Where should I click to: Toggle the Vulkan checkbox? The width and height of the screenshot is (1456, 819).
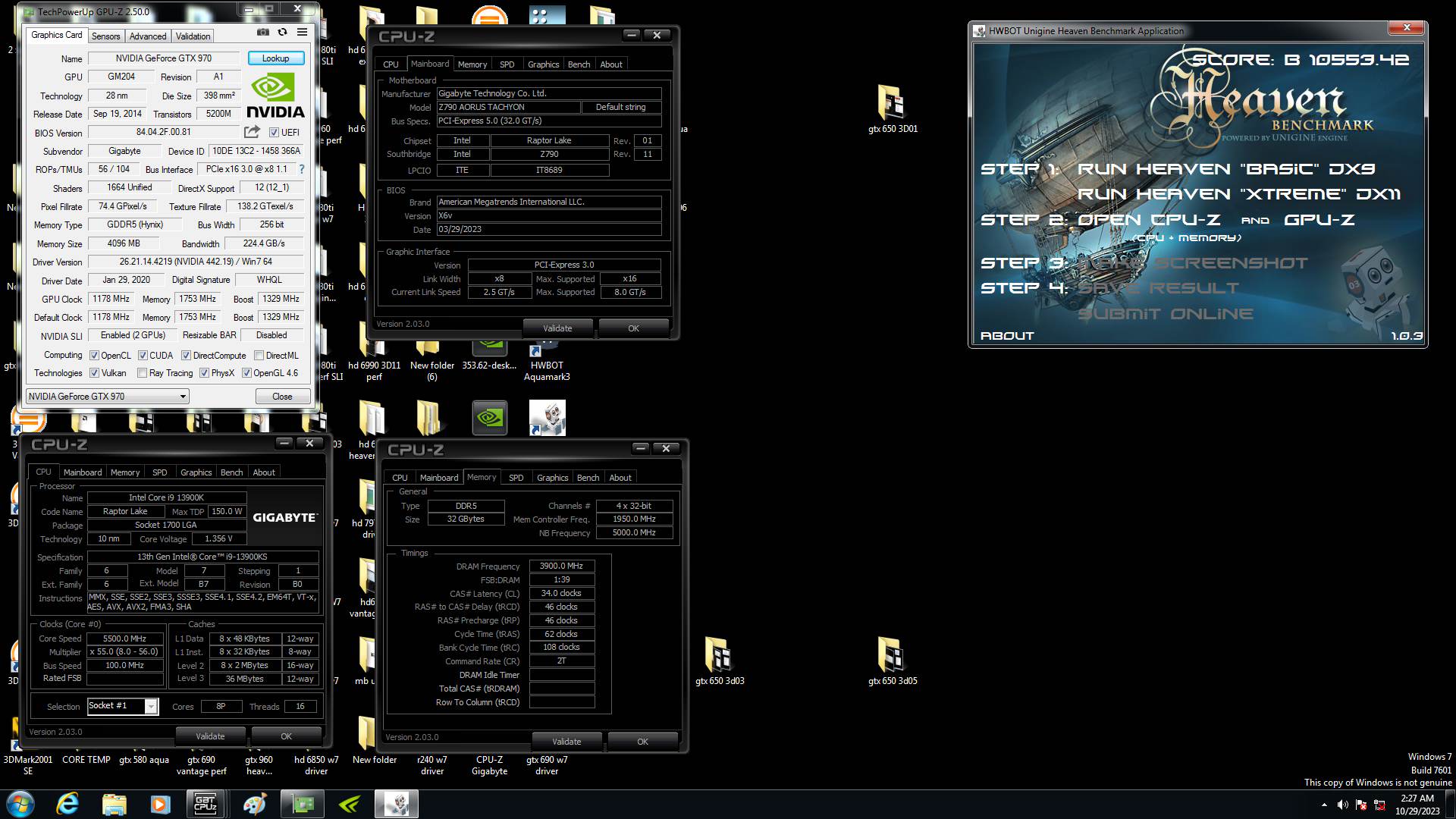tap(94, 372)
